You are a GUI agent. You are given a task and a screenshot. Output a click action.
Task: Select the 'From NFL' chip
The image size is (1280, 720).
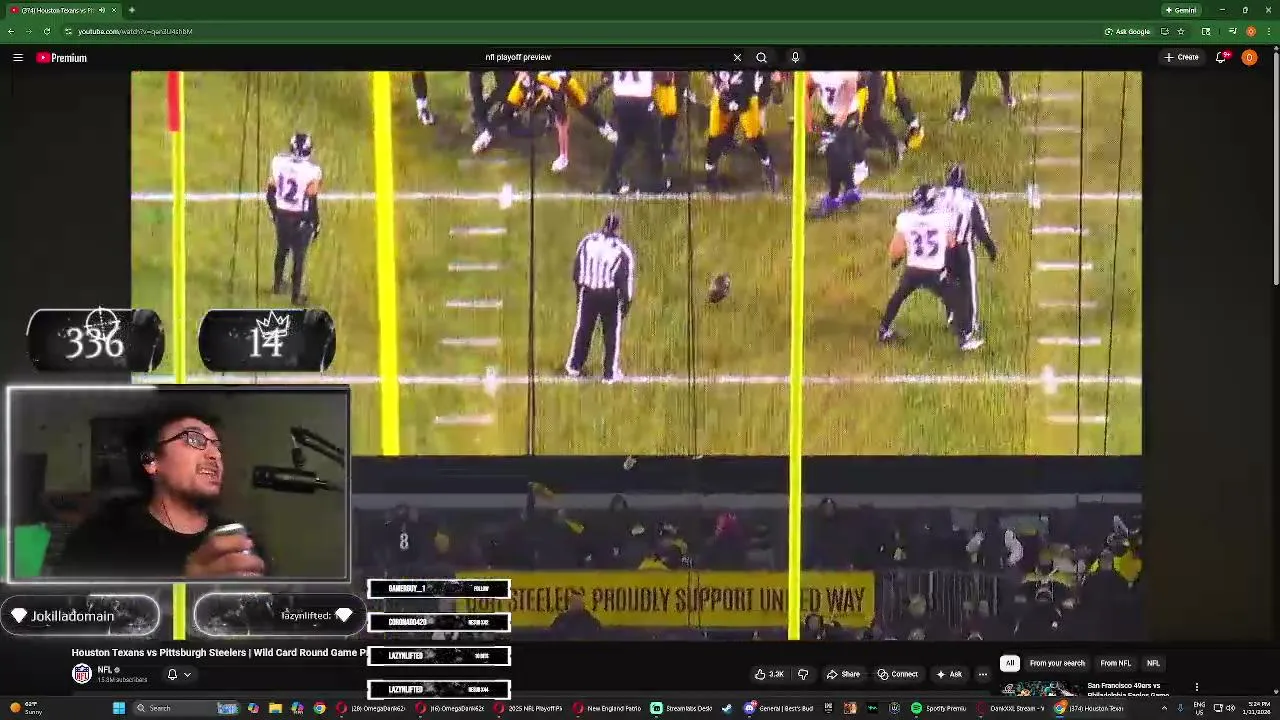click(1115, 663)
